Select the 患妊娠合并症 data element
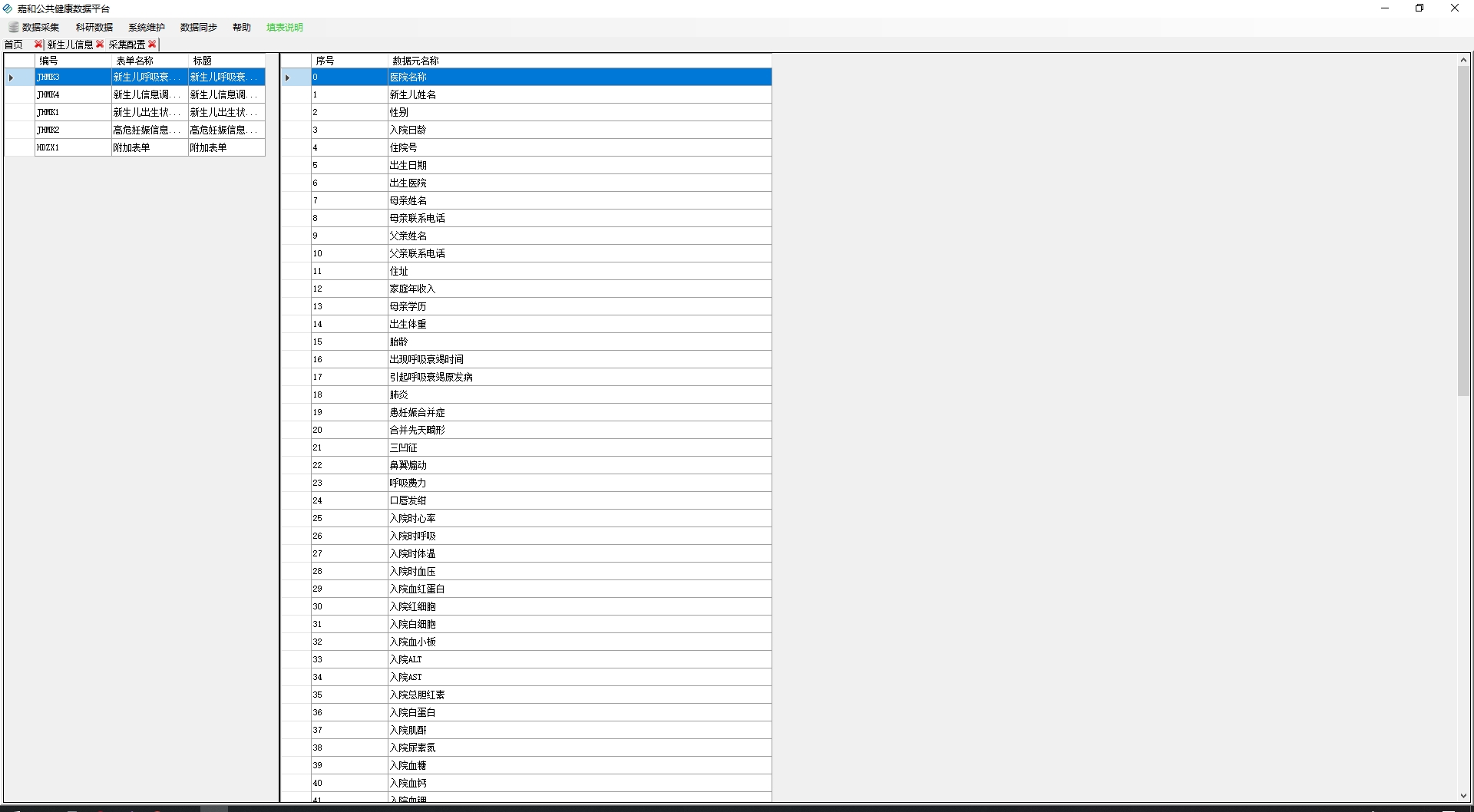This screenshot has height=812, width=1474. point(580,412)
